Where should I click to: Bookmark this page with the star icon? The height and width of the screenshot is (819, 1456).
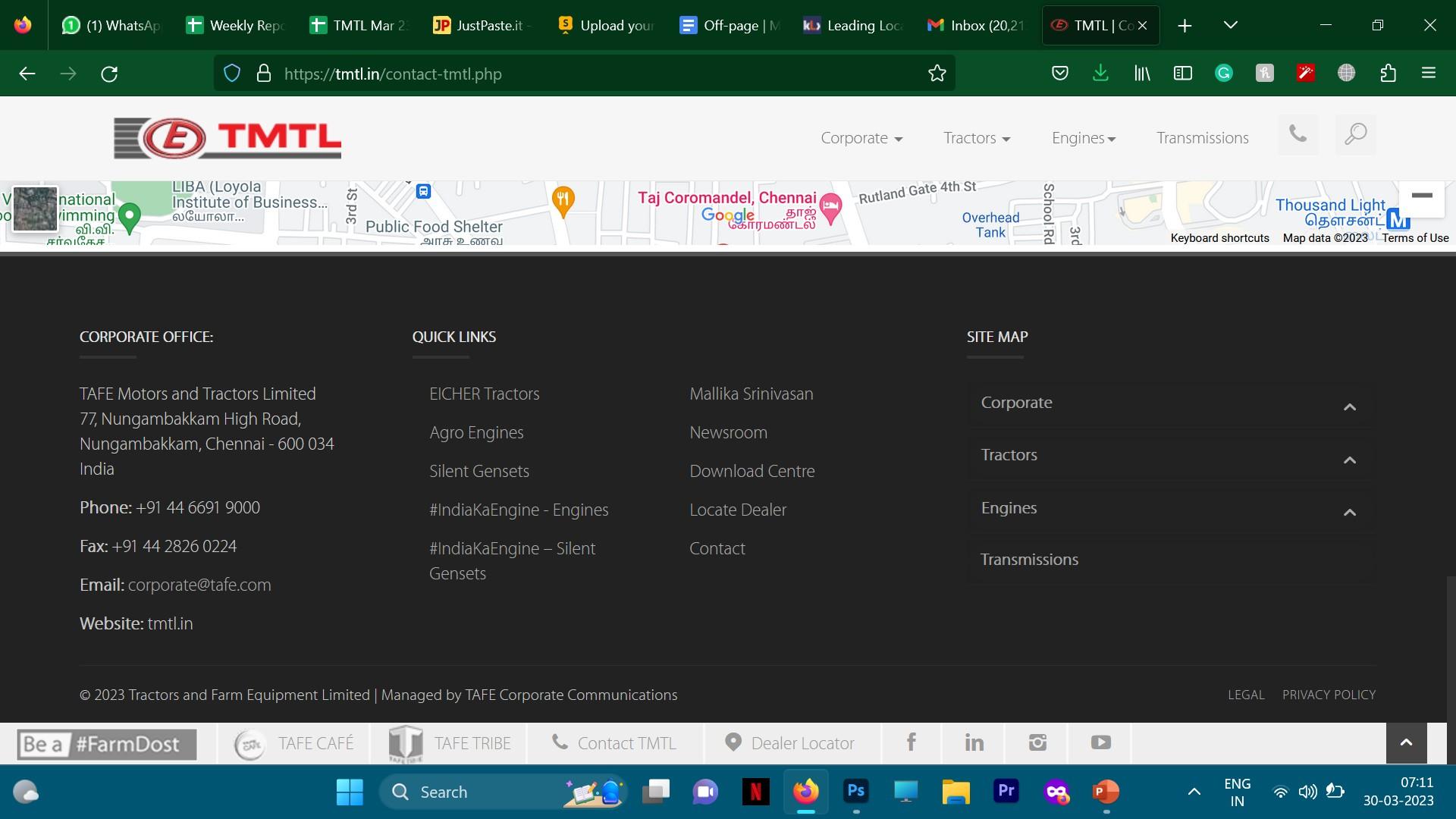click(x=937, y=74)
